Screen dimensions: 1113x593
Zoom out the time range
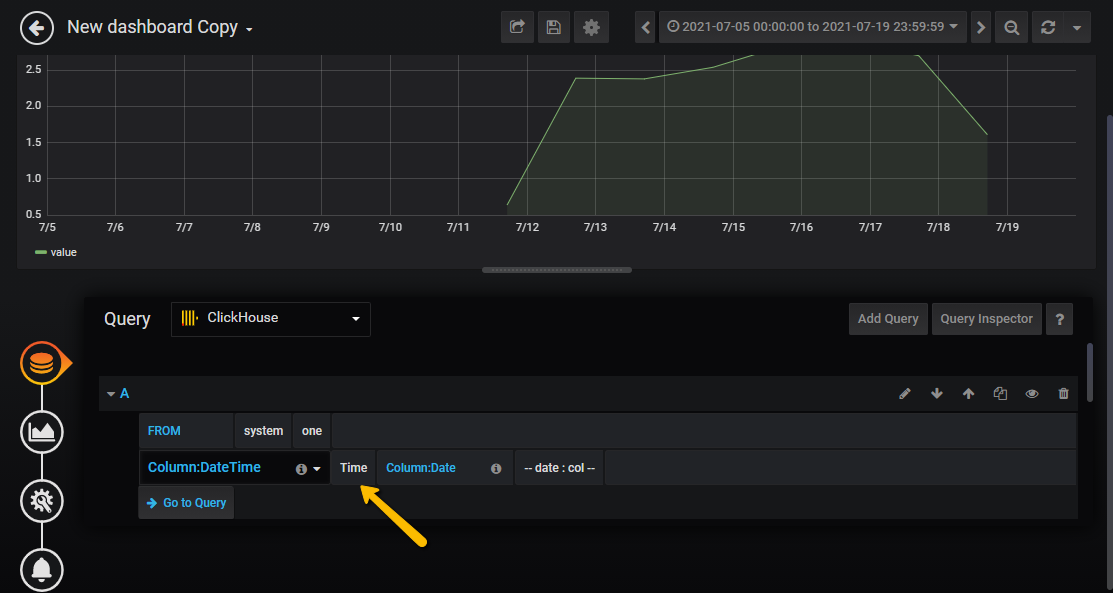click(1011, 28)
